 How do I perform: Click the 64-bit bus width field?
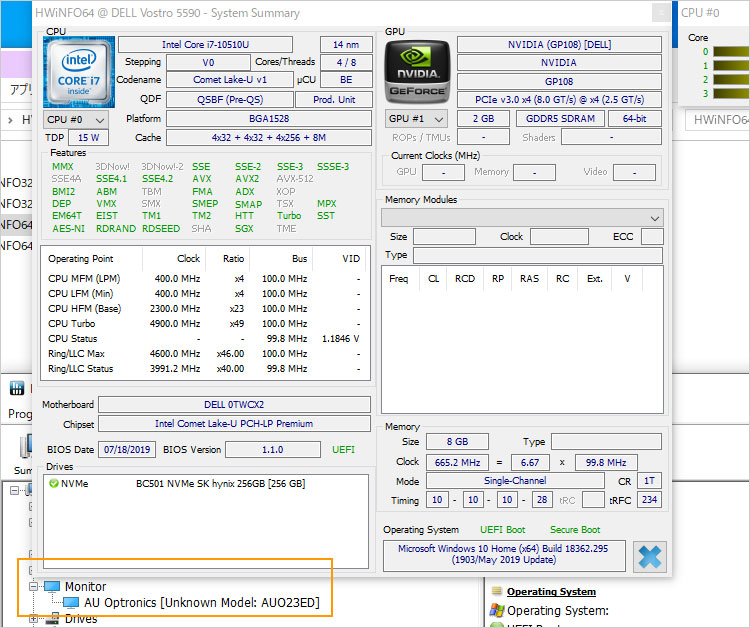tap(635, 119)
